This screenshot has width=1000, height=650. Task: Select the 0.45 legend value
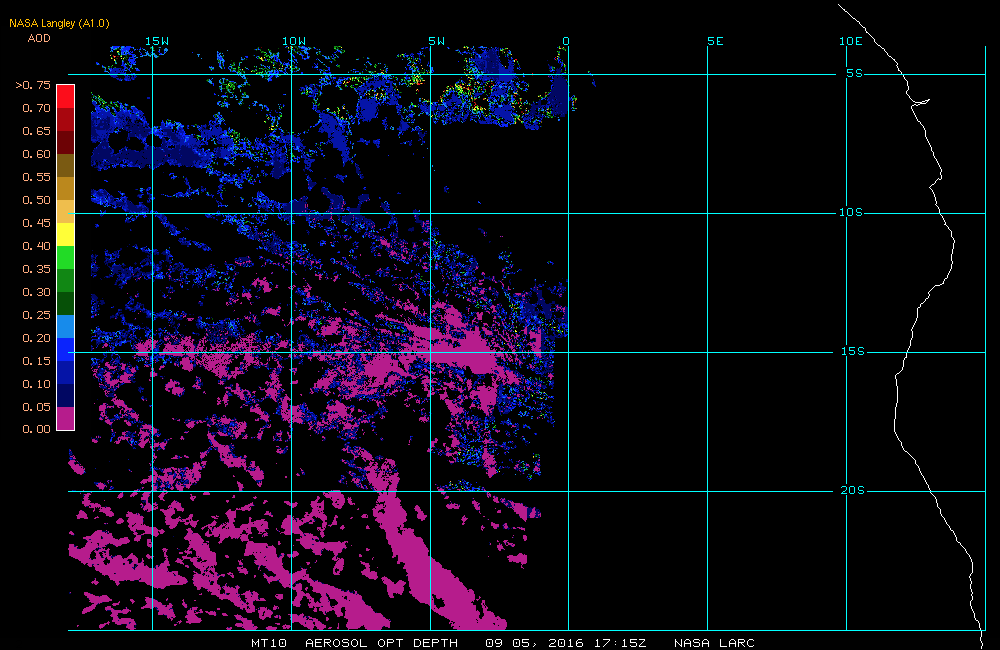(36, 223)
